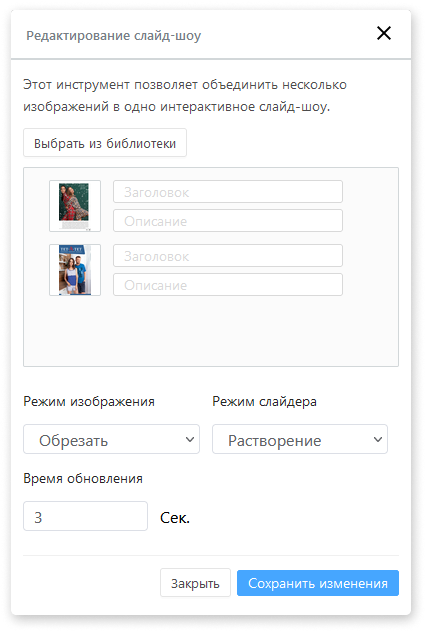The height and width of the screenshot is (632, 426).
Task: Focus the second slide 'Заголовок' field
Action: [x=228, y=256]
